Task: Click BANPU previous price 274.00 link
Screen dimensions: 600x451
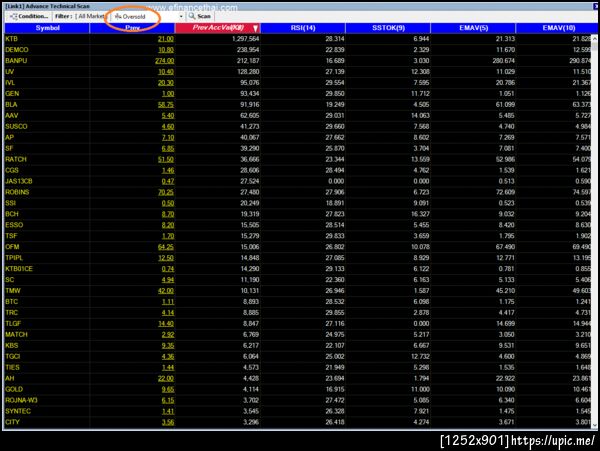Action: pos(165,61)
